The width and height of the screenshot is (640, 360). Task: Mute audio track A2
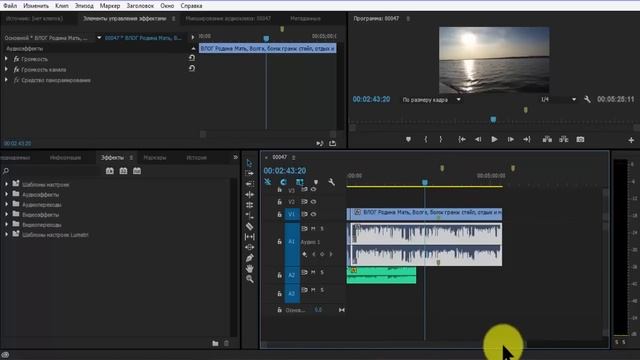tap(313, 272)
